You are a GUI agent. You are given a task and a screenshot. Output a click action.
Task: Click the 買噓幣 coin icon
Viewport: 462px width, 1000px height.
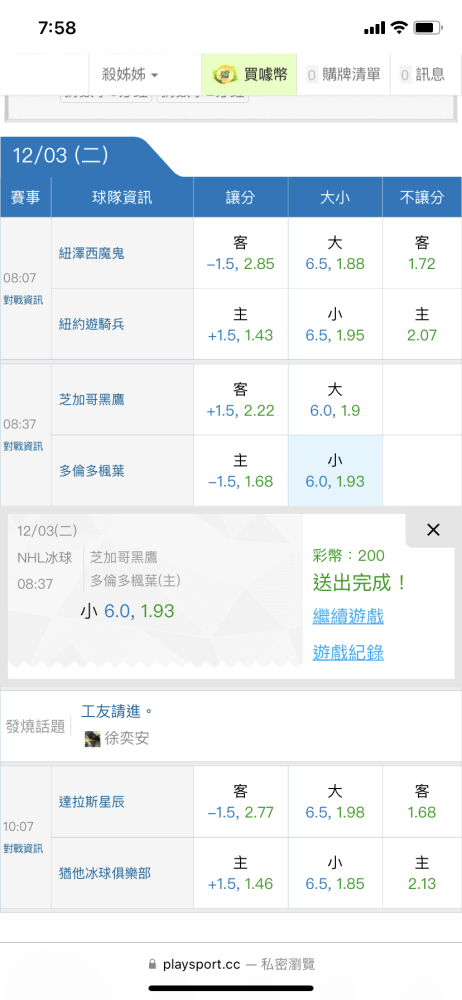225,75
